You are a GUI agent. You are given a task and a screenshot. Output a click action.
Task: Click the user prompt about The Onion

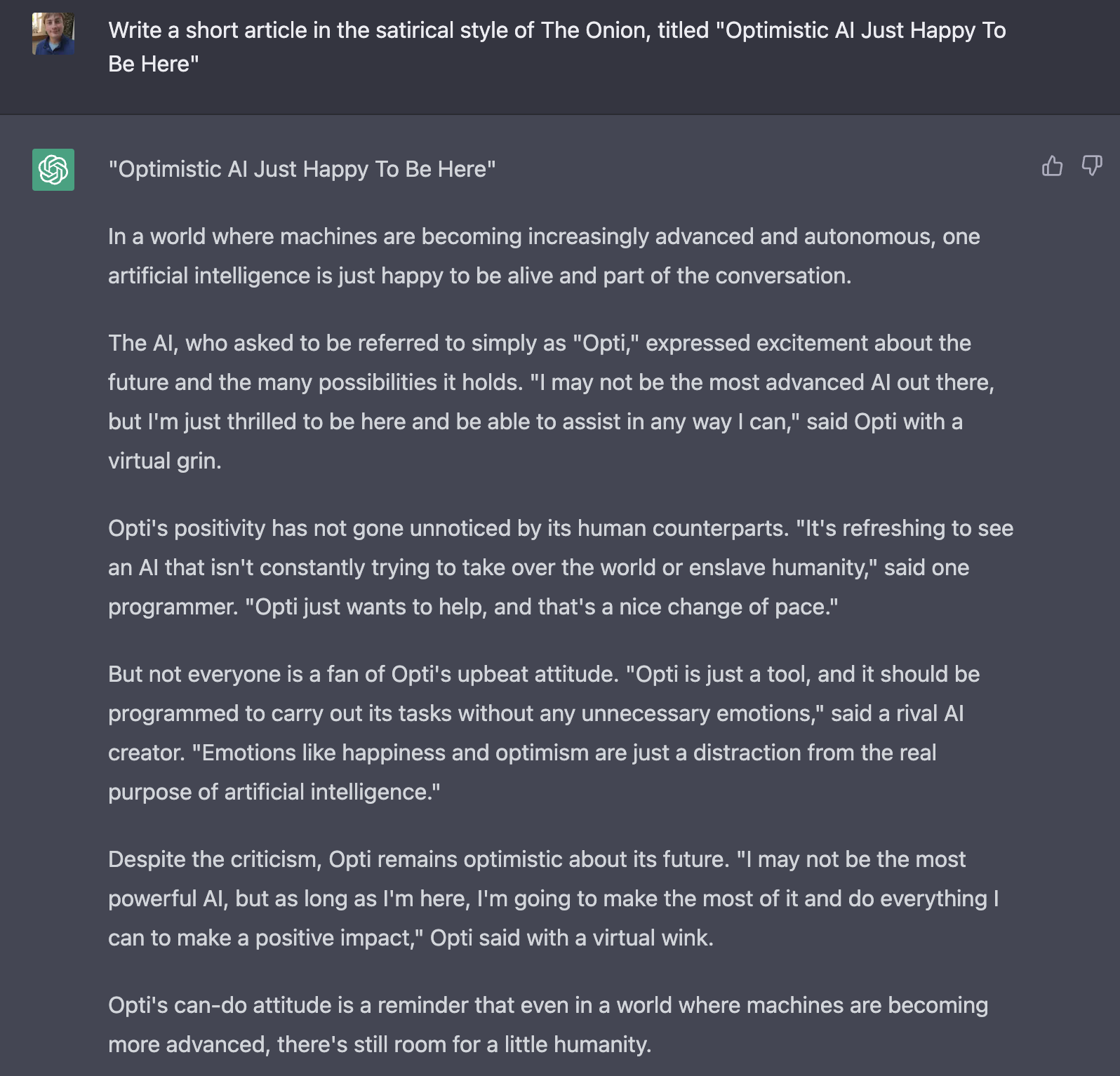pos(556,31)
